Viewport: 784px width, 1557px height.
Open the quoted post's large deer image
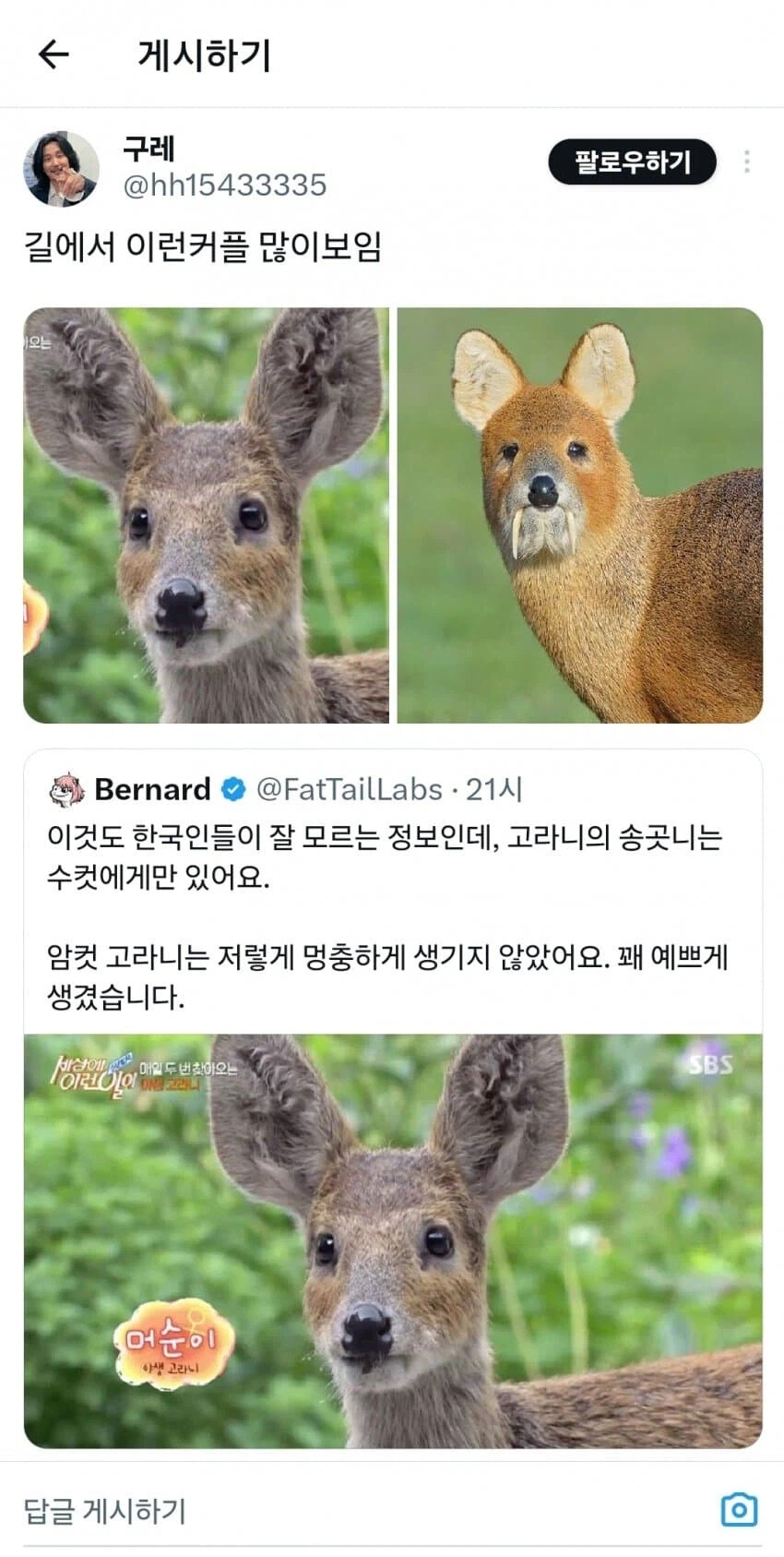point(393,1240)
